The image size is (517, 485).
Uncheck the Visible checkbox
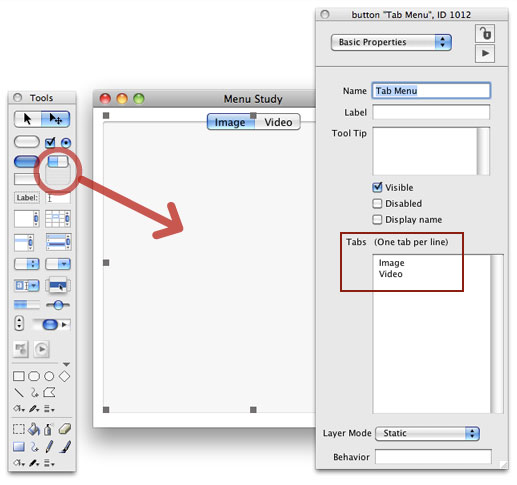(377, 187)
